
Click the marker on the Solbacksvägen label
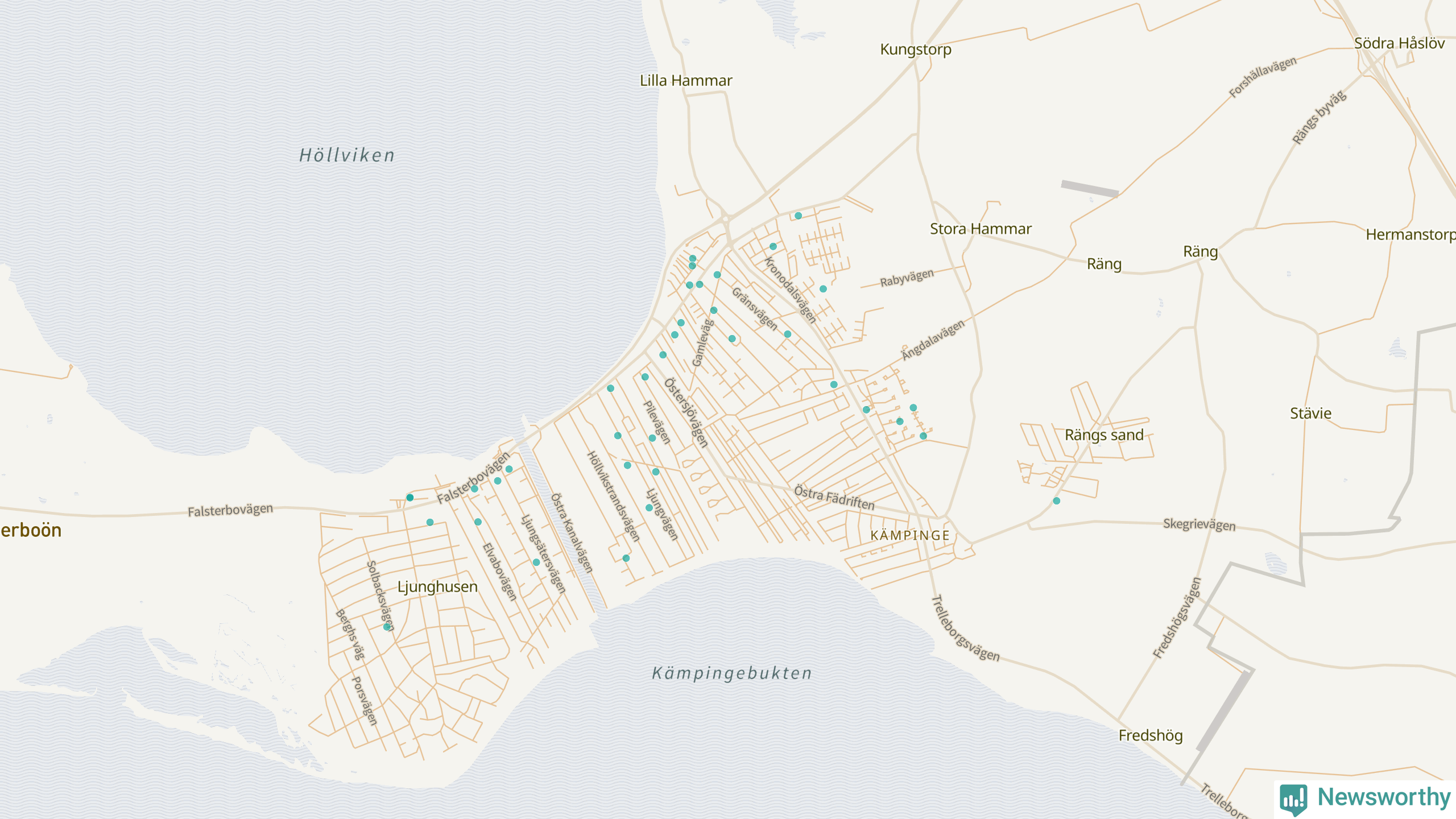point(387,626)
